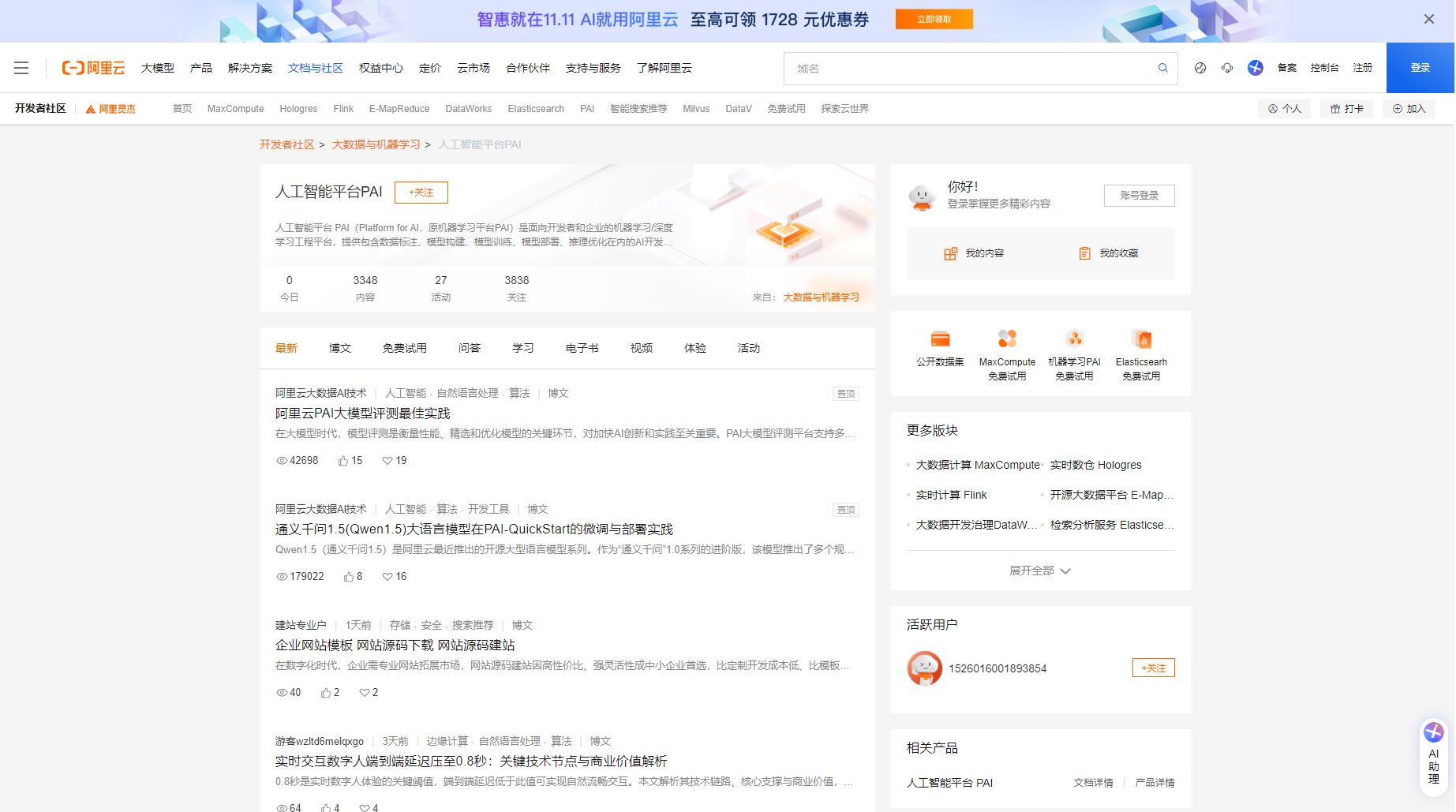Click the 公开数据集 datasets icon
The height and width of the screenshot is (812, 1456).
coord(940,339)
